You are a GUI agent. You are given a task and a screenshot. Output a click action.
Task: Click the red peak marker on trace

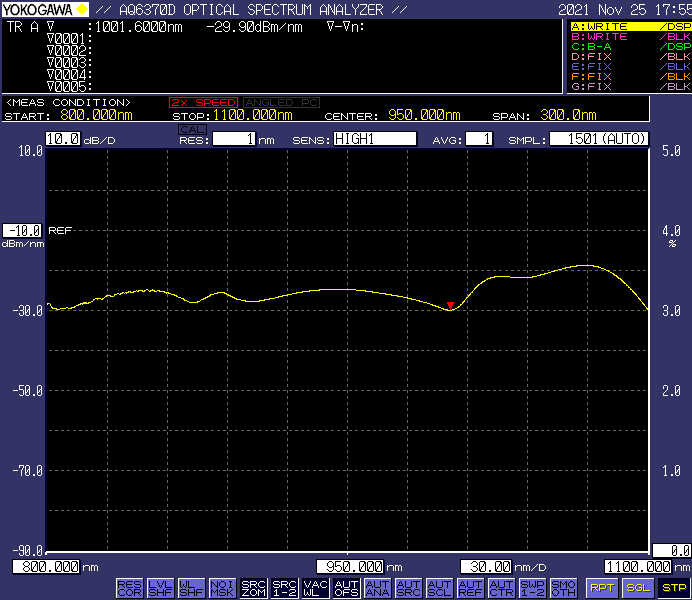pyautogui.click(x=451, y=304)
